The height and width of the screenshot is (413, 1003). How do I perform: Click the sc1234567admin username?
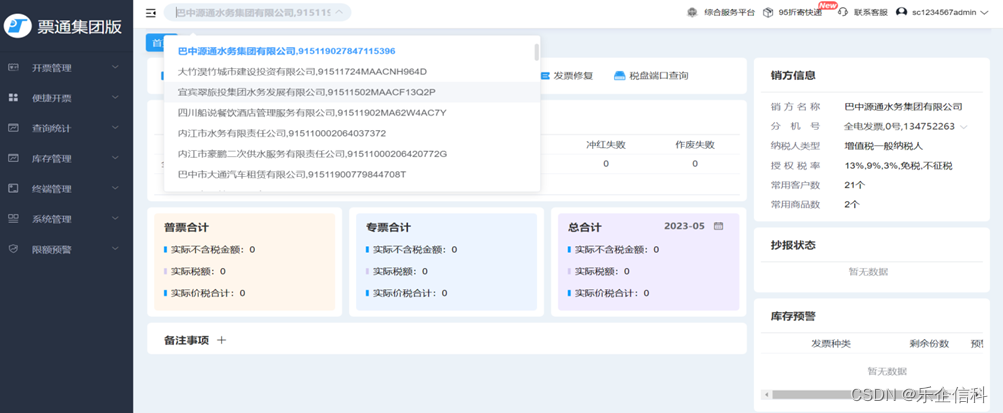[x=944, y=12]
